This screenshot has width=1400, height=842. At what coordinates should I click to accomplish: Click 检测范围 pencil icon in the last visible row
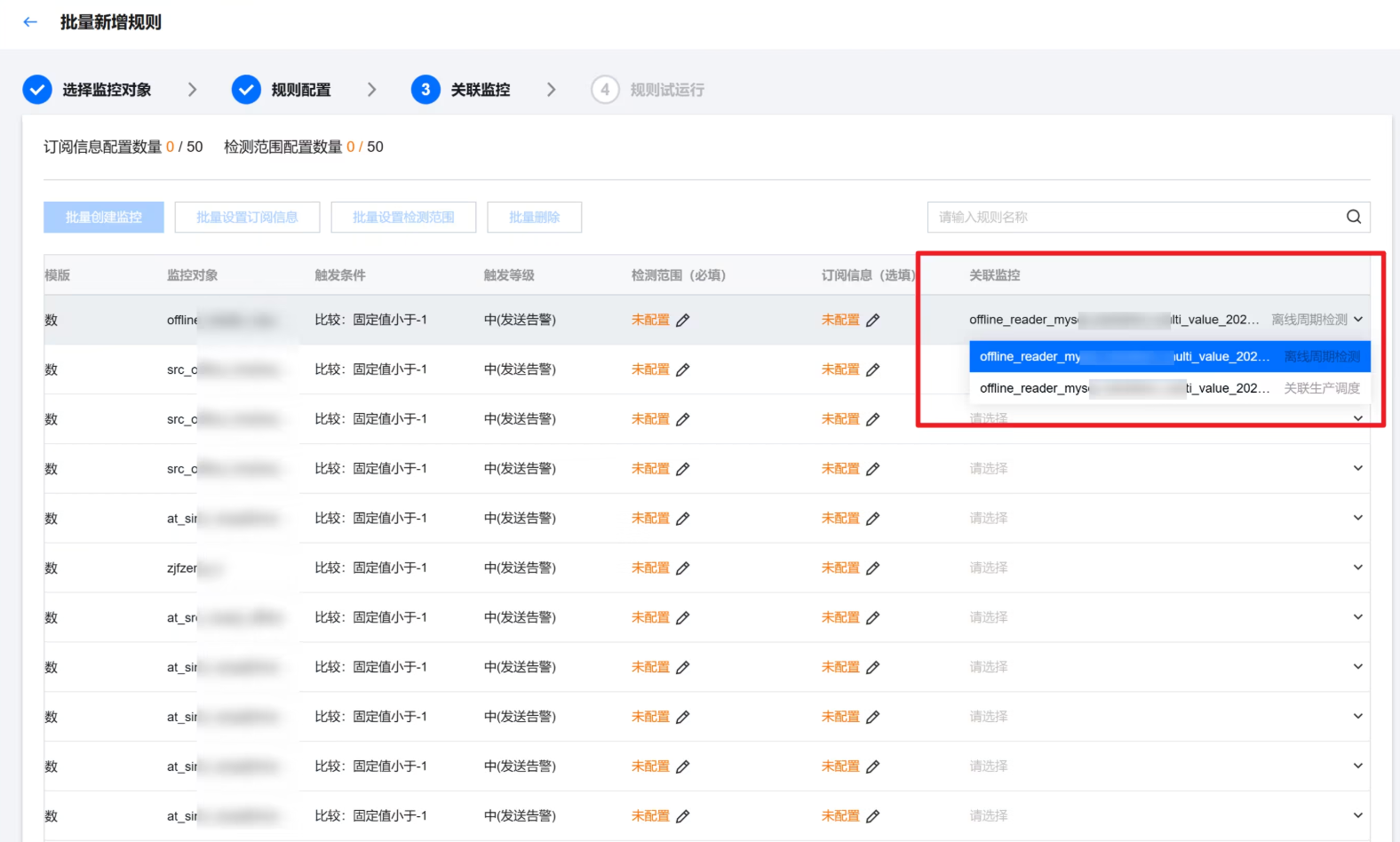682,816
